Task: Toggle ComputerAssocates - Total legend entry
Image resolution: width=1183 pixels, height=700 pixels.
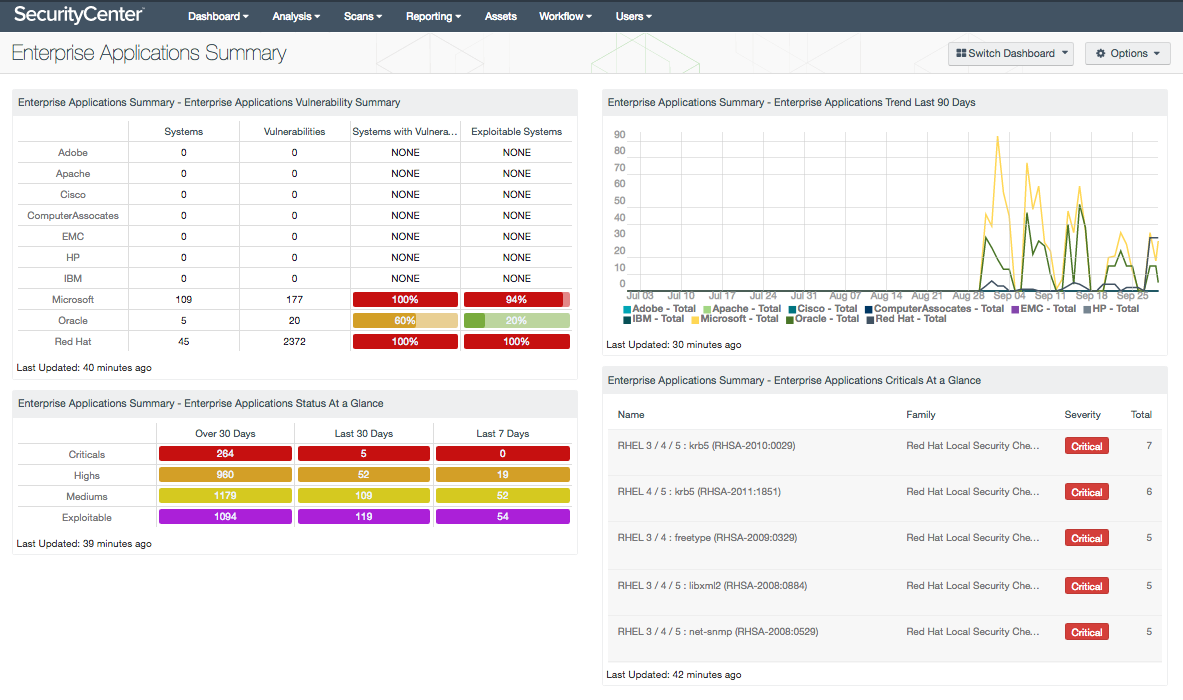Action: (934, 309)
